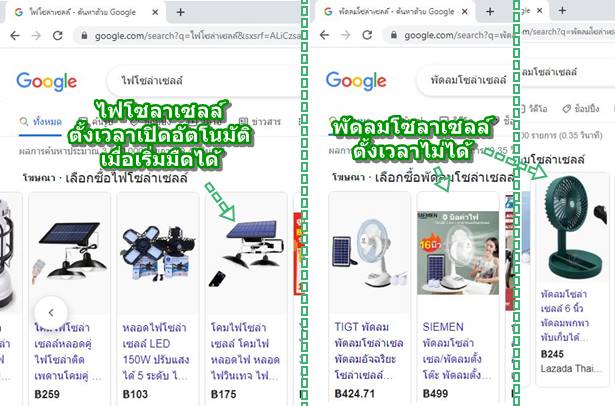615x406 pixels.
Task: Reload the left browser page
Action: pyautogui.click(x=58, y=36)
